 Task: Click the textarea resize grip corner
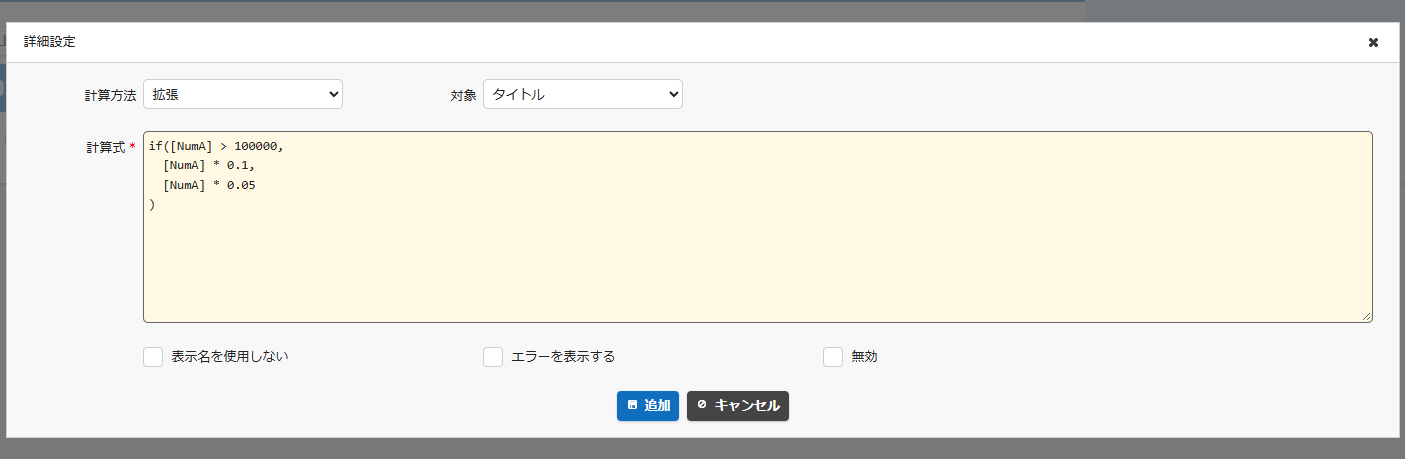[x=1366, y=316]
